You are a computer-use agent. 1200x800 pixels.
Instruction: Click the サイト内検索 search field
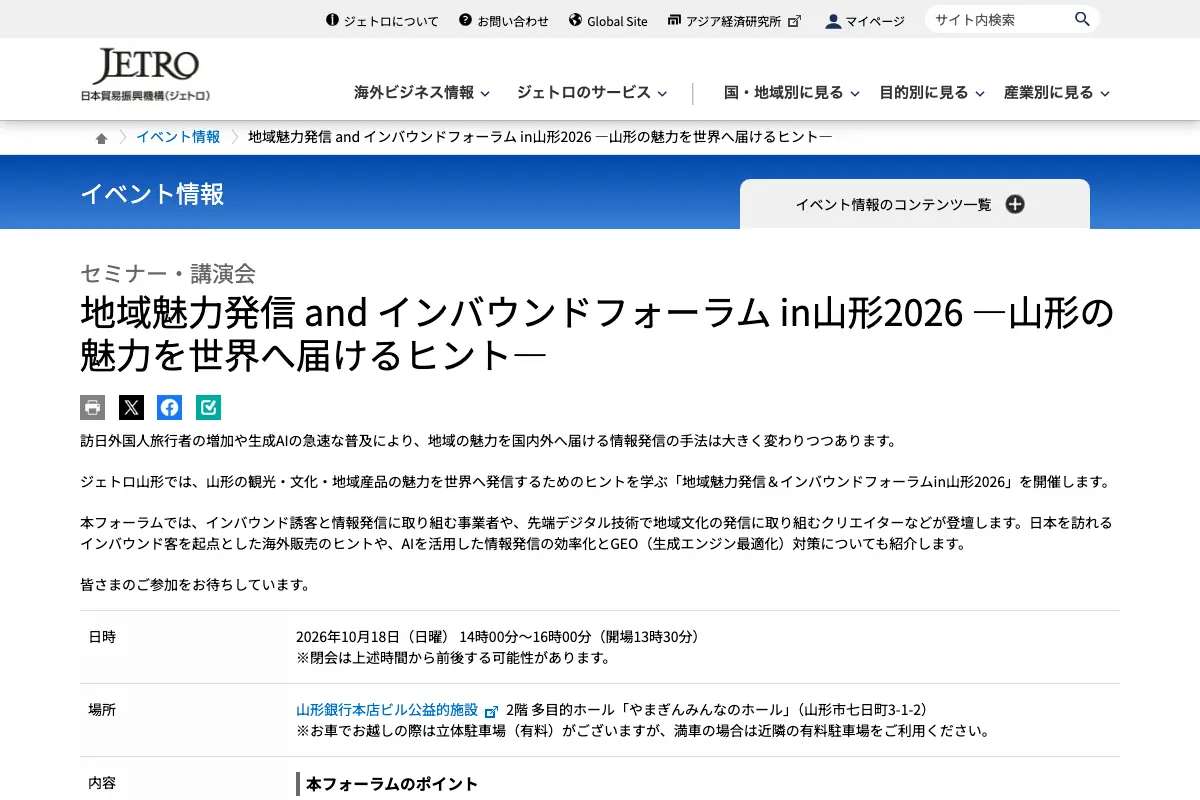(x=998, y=19)
